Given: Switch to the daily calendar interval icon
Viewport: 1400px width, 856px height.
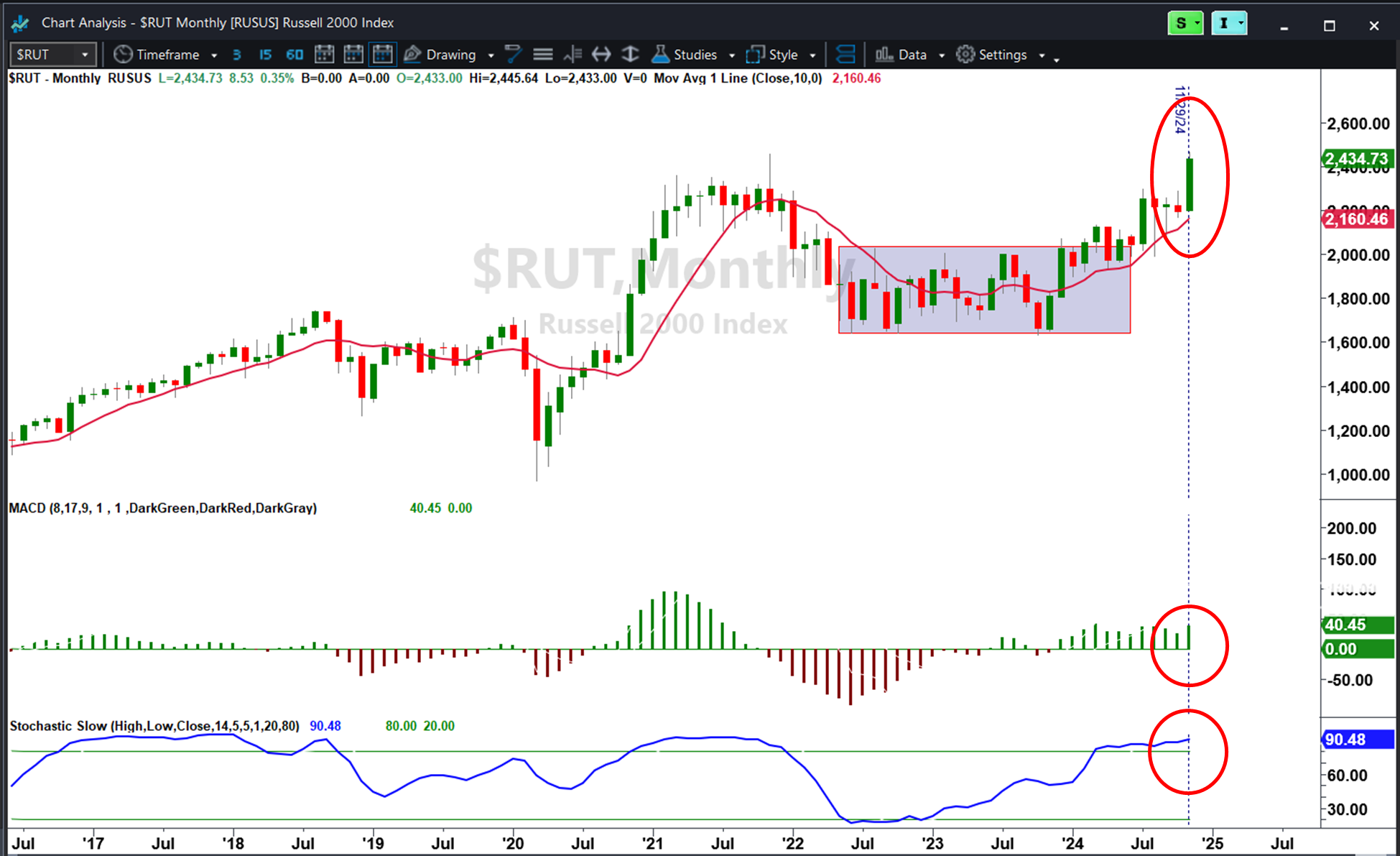Looking at the screenshot, I should 324,55.
